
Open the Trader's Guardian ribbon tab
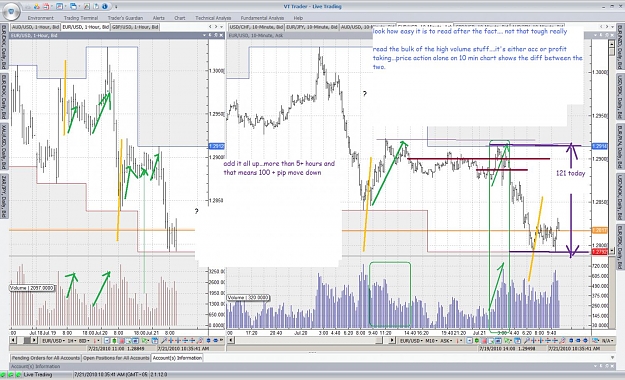tap(125, 18)
